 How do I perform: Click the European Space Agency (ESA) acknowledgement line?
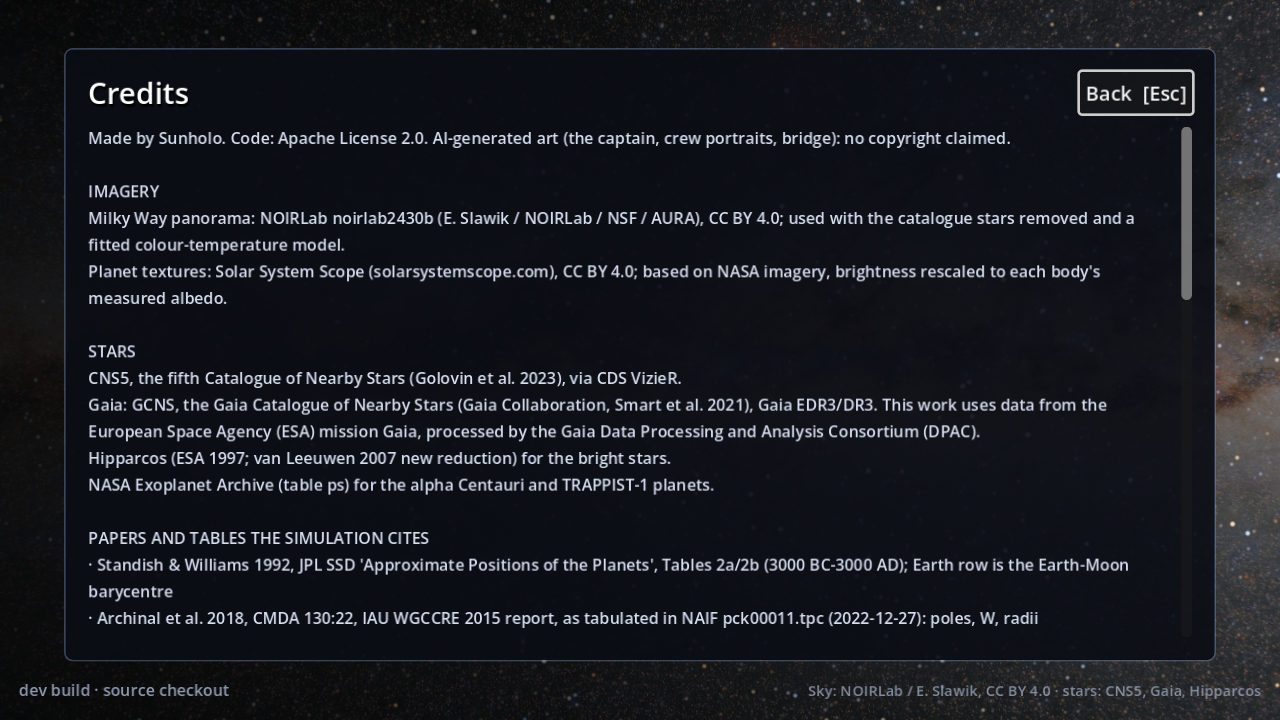(534, 431)
